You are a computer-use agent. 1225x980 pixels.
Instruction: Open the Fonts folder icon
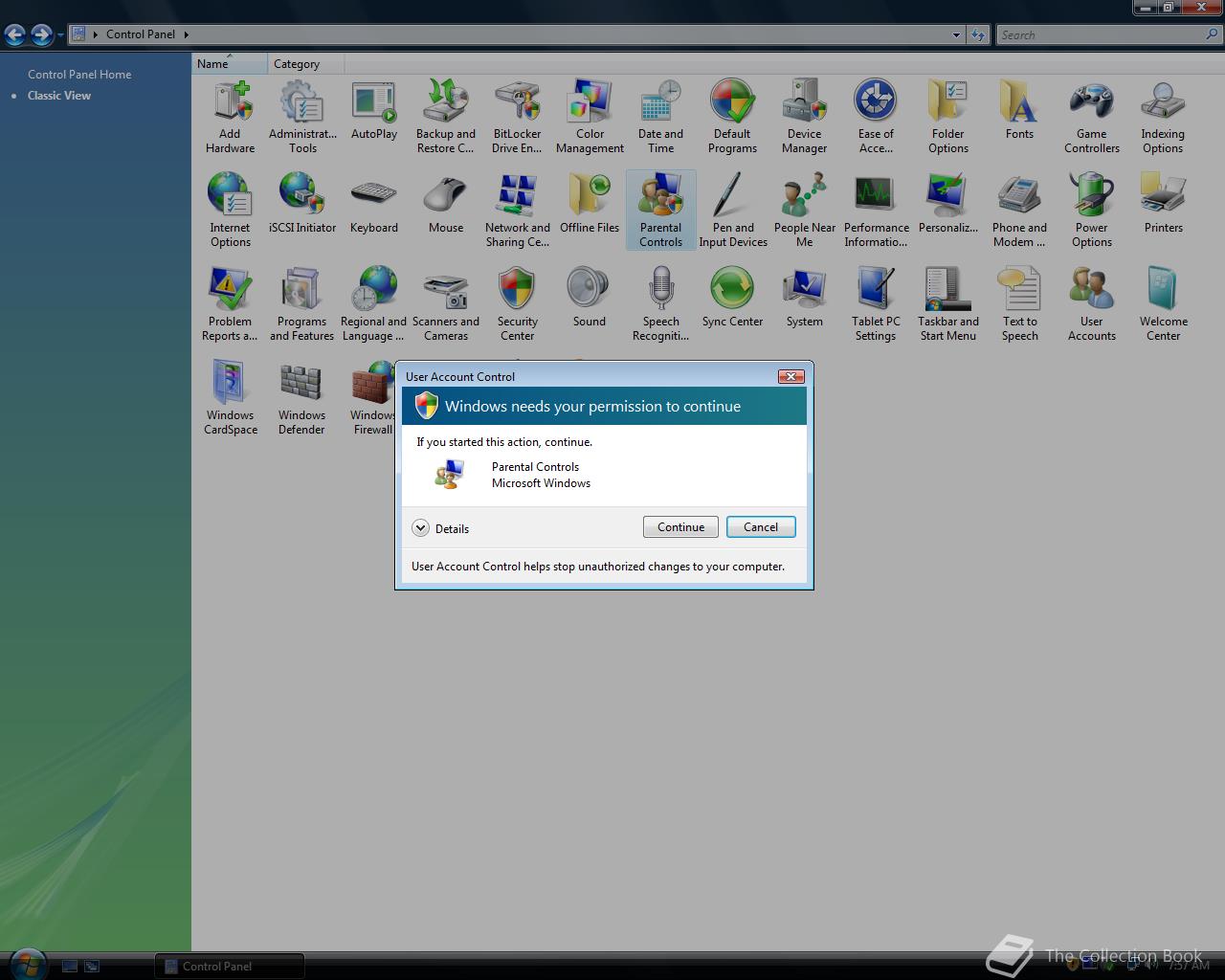click(1020, 110)
